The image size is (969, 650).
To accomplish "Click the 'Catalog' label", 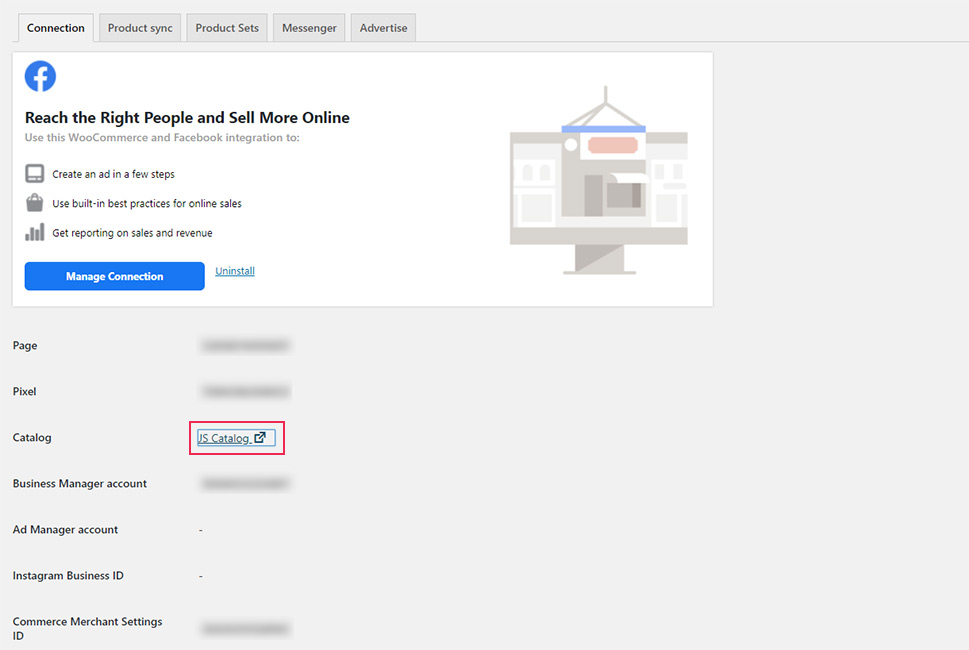I will tap(32, 437).
